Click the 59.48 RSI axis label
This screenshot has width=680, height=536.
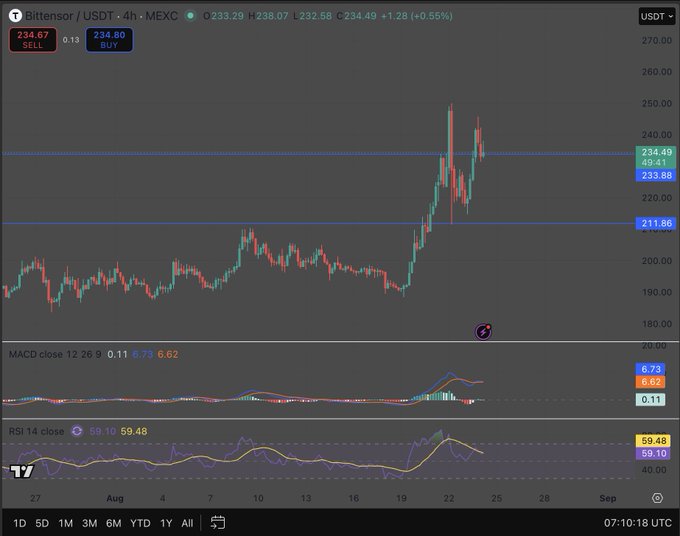pyautogui.click(x=653, y=441)
